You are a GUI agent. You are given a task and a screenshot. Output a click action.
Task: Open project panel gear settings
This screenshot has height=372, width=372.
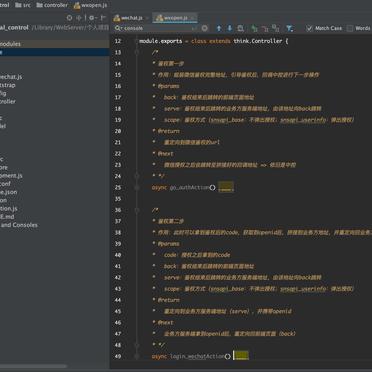click(x=92, y=18)
